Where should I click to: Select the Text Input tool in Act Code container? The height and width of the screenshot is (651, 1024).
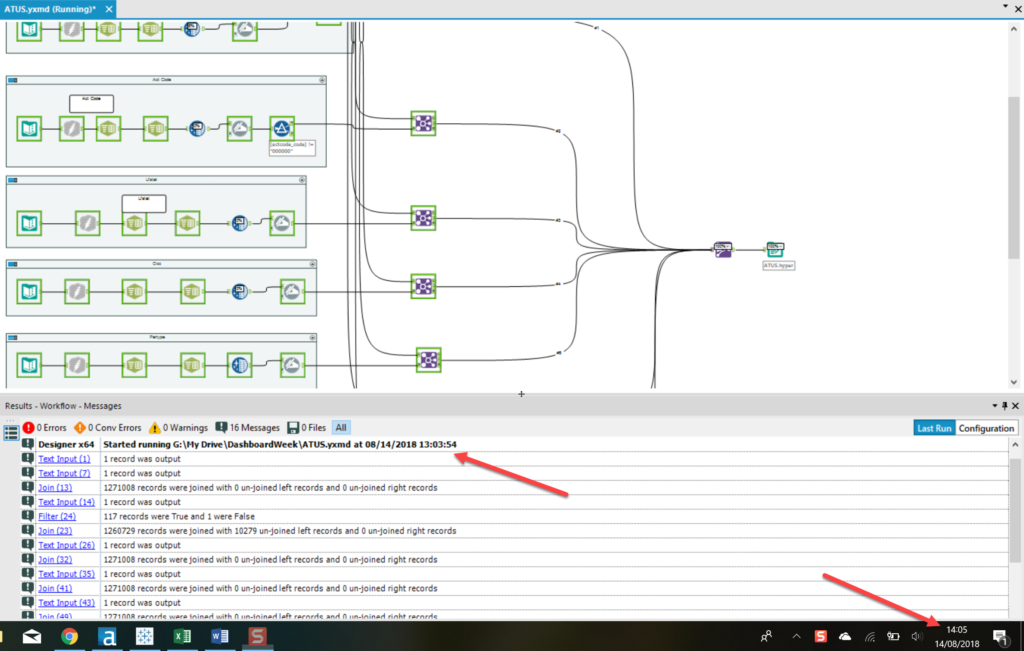coord(29,129)
